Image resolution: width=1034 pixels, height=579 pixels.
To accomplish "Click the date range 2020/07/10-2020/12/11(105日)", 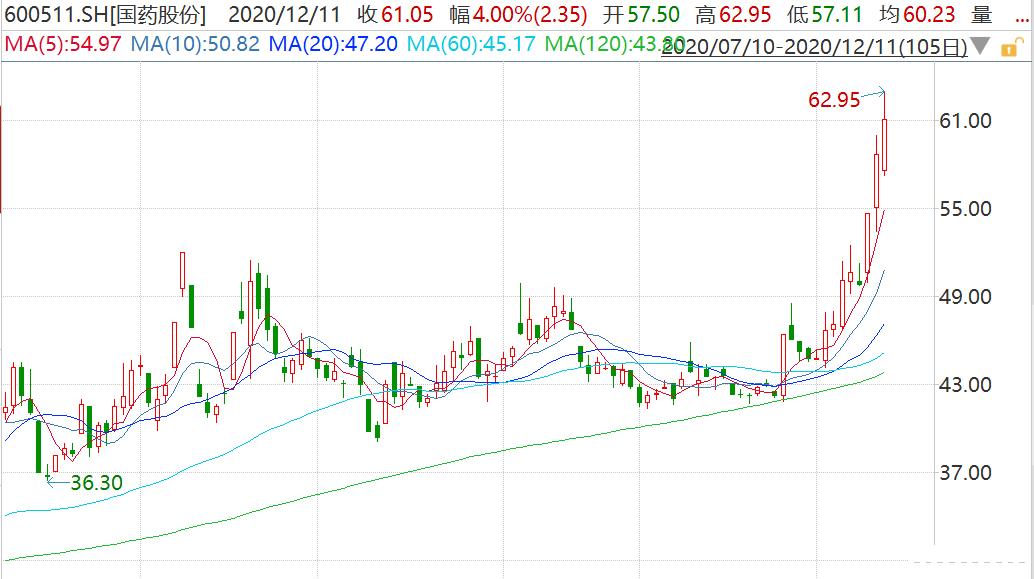I will click(814, 47).
